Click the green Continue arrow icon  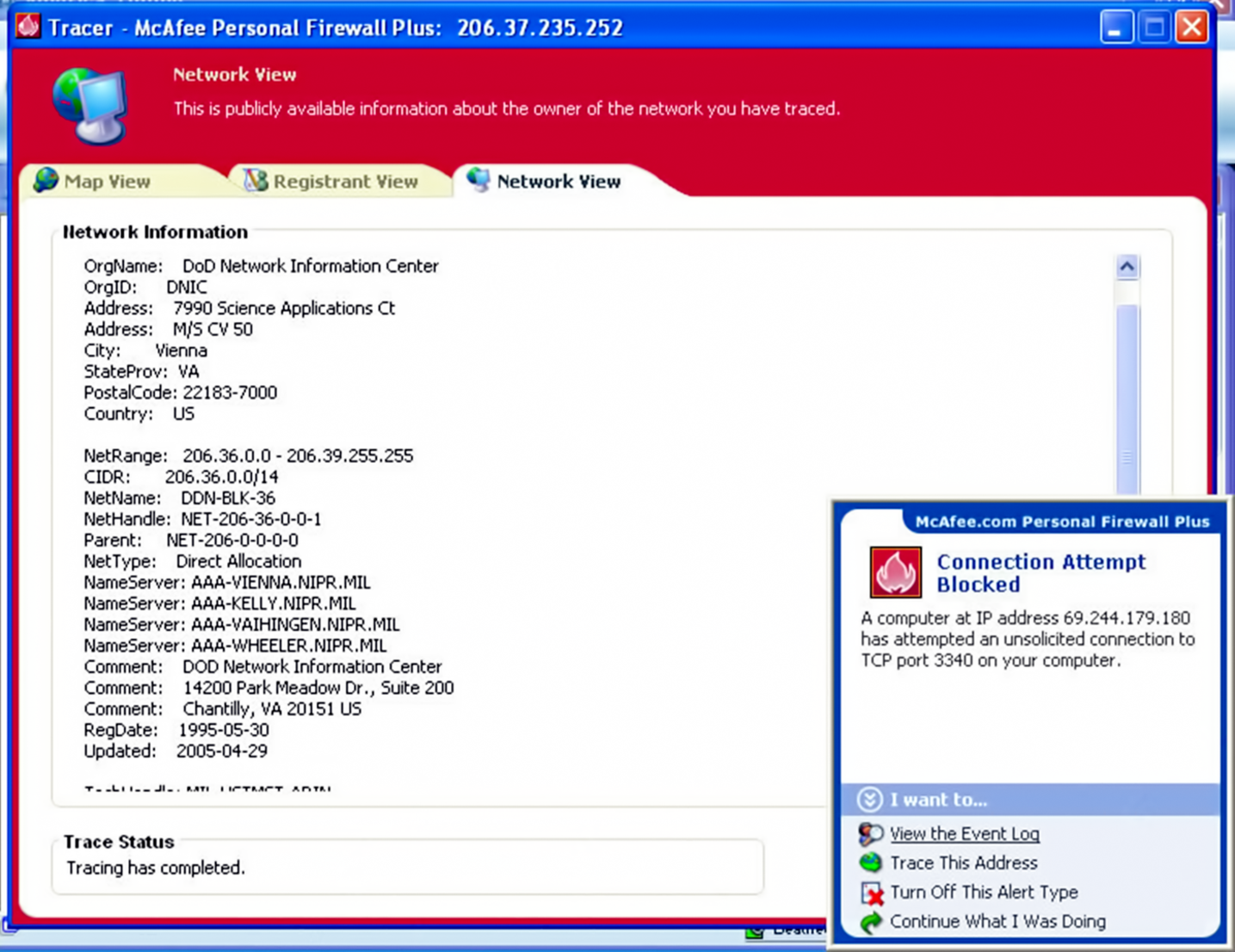pyautogui.click(x=871, y=922)
